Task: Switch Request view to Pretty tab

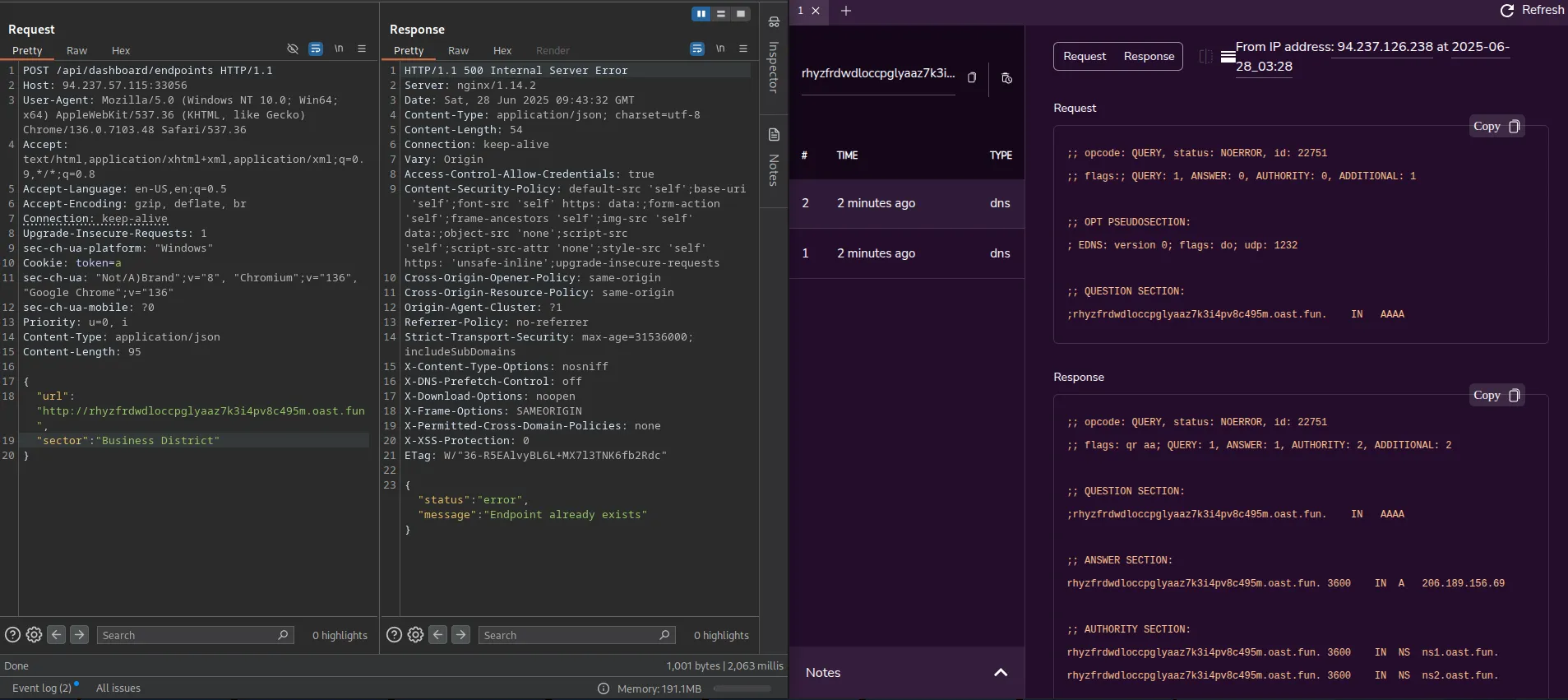Action: point(27,51)
